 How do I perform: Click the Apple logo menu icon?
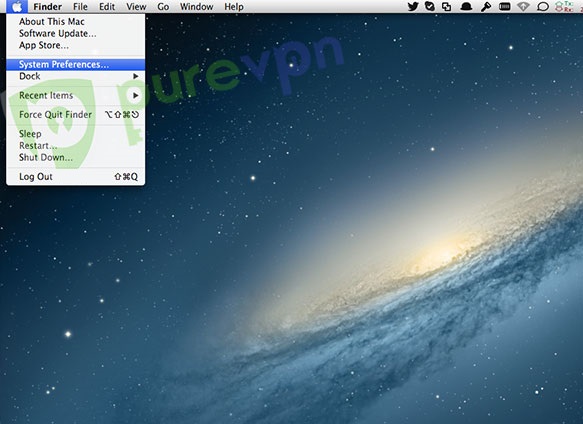17,6
